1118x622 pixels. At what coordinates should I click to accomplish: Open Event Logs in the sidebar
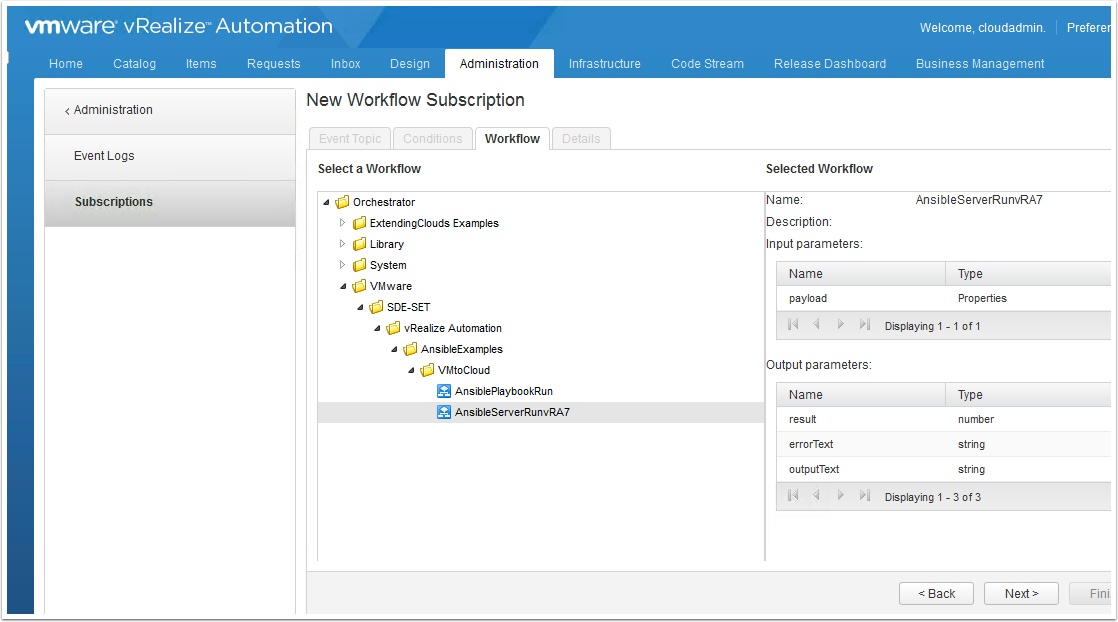(x=170, y=157)
